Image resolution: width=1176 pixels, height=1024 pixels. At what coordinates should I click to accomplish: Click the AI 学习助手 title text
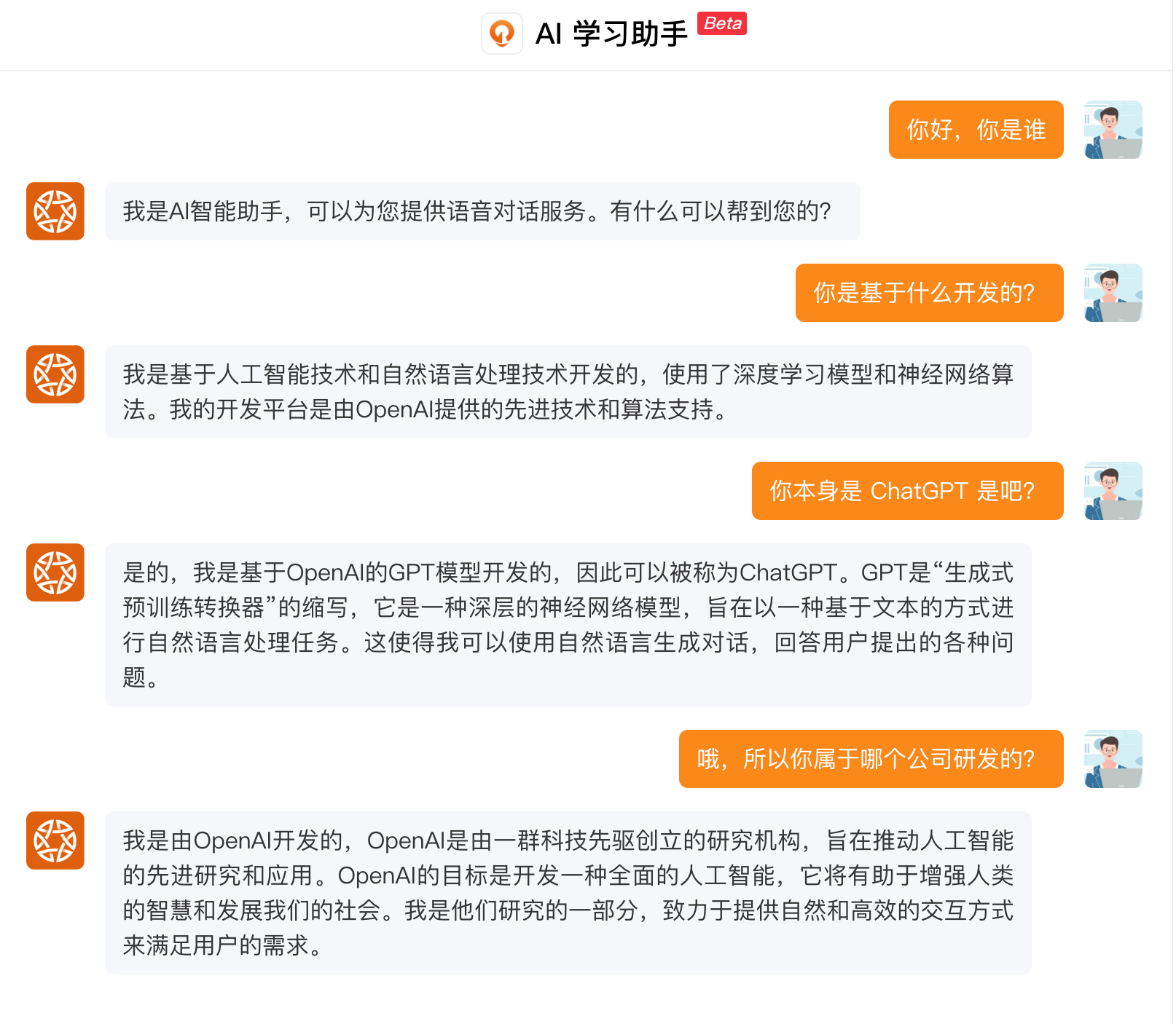(611, 34)
